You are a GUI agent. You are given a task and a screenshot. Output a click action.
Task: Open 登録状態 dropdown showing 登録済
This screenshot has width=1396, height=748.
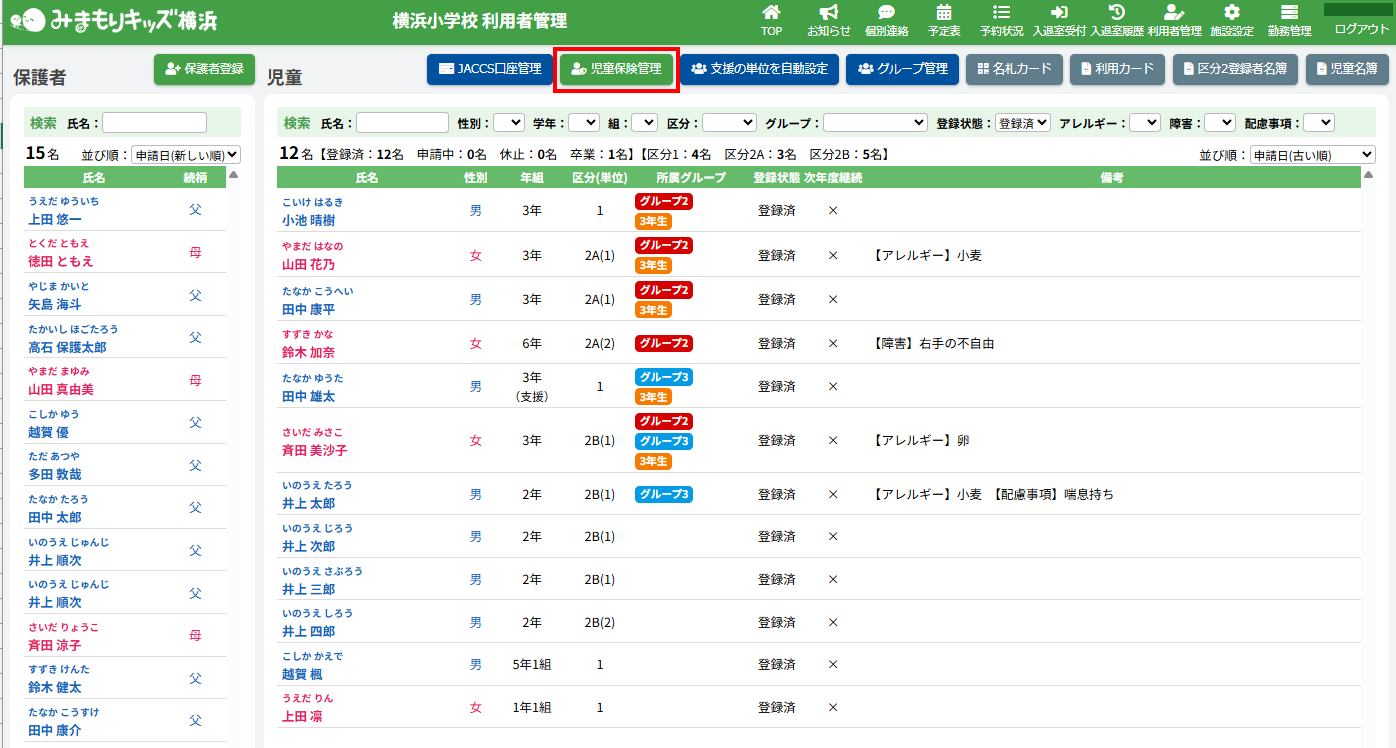point(1022,123)
